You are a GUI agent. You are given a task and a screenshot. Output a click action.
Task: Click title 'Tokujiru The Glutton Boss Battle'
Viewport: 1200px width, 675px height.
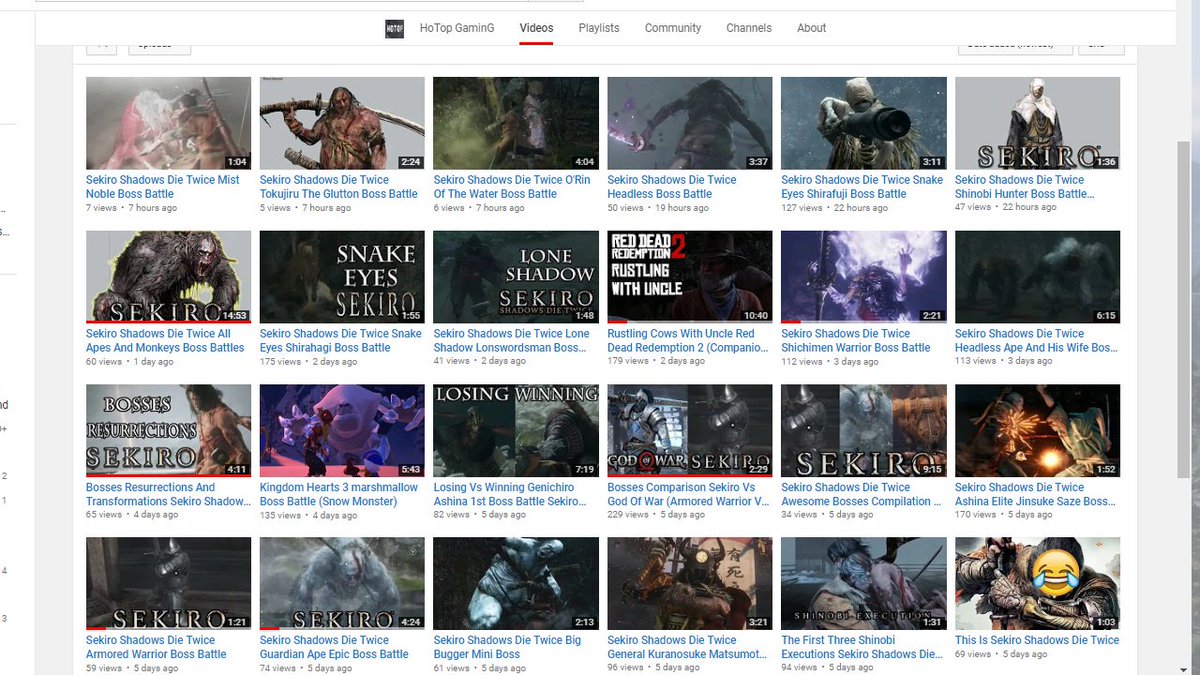pos(339,187)
